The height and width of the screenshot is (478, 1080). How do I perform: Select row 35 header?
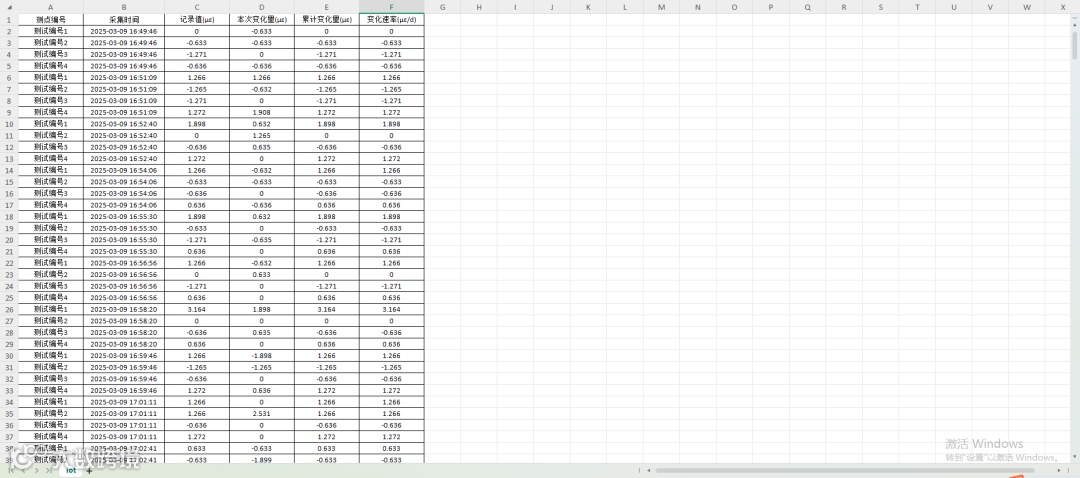tap(9, 413)
